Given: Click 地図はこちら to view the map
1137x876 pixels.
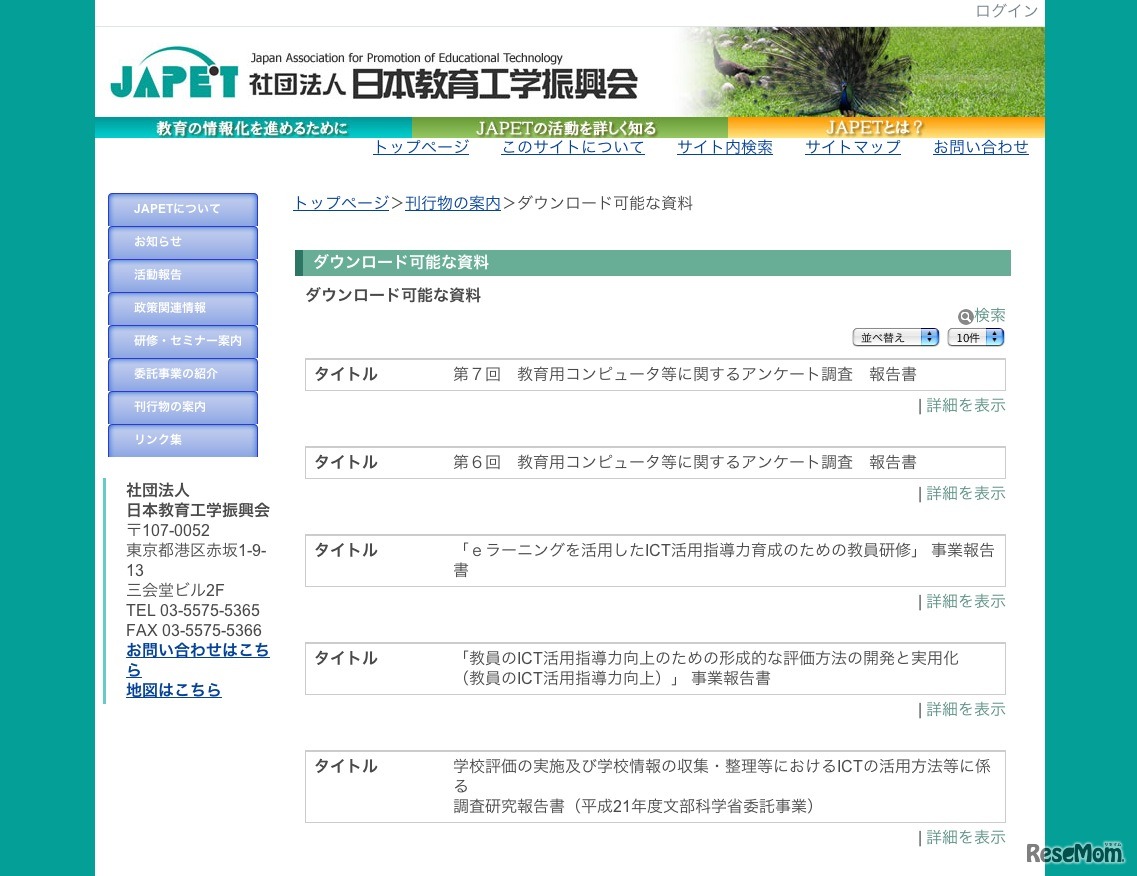Looking at the screenshot, I should click(173, 689).
